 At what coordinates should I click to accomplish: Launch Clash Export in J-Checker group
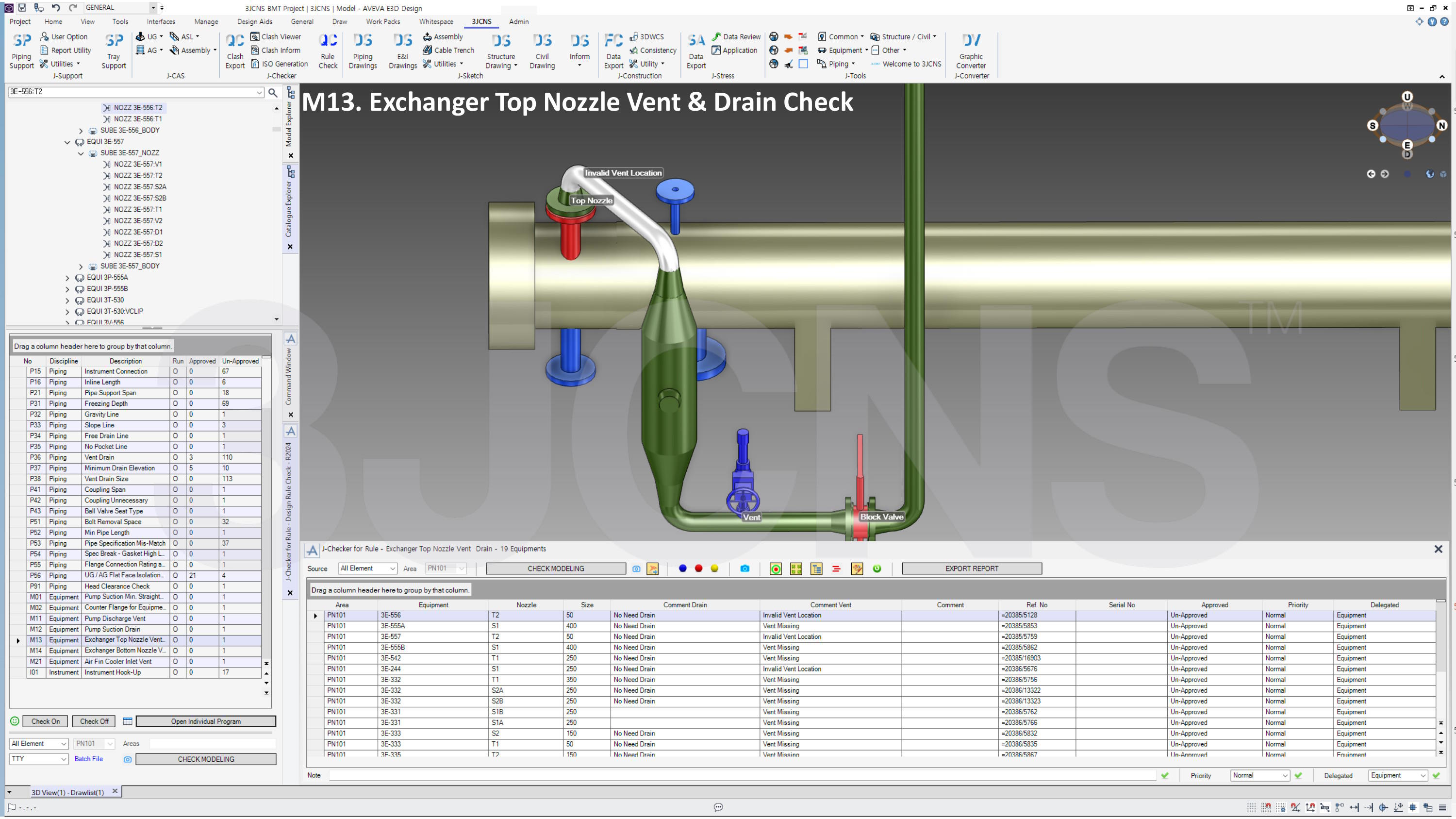click(234, 51)
